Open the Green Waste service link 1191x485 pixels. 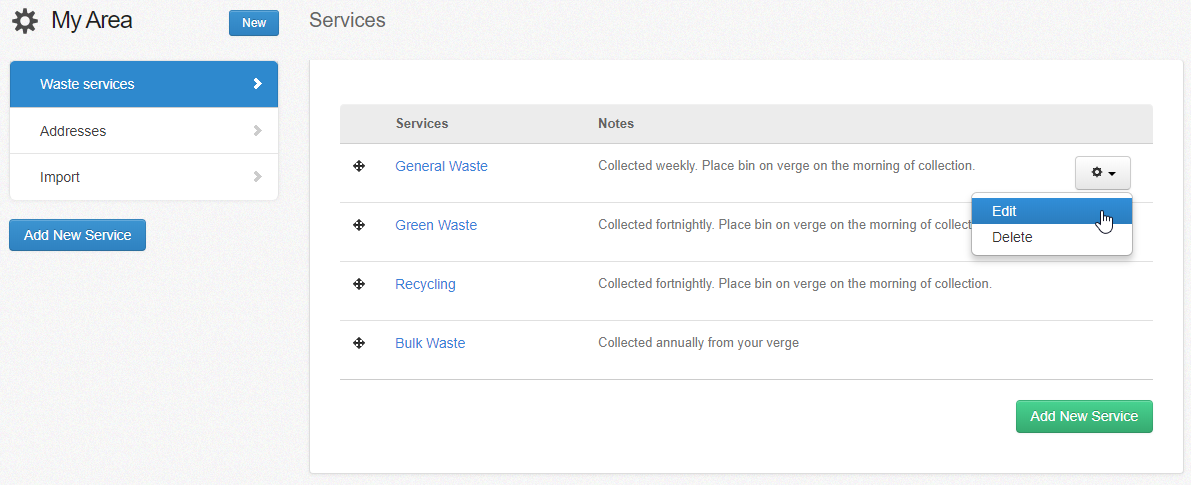pyautogui.click(x=436, y=225)
